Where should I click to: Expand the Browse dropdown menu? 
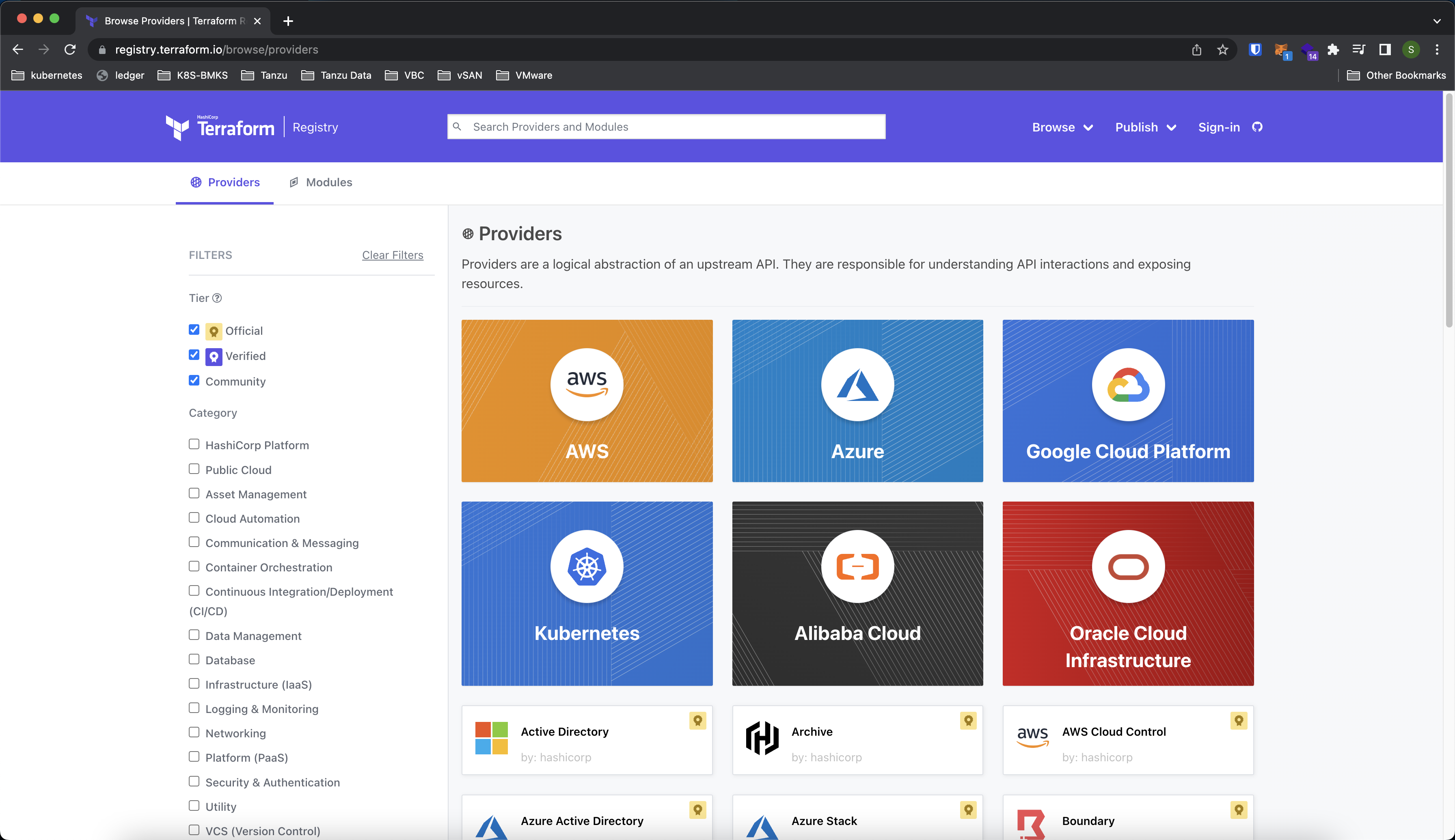click(1062, 127)
